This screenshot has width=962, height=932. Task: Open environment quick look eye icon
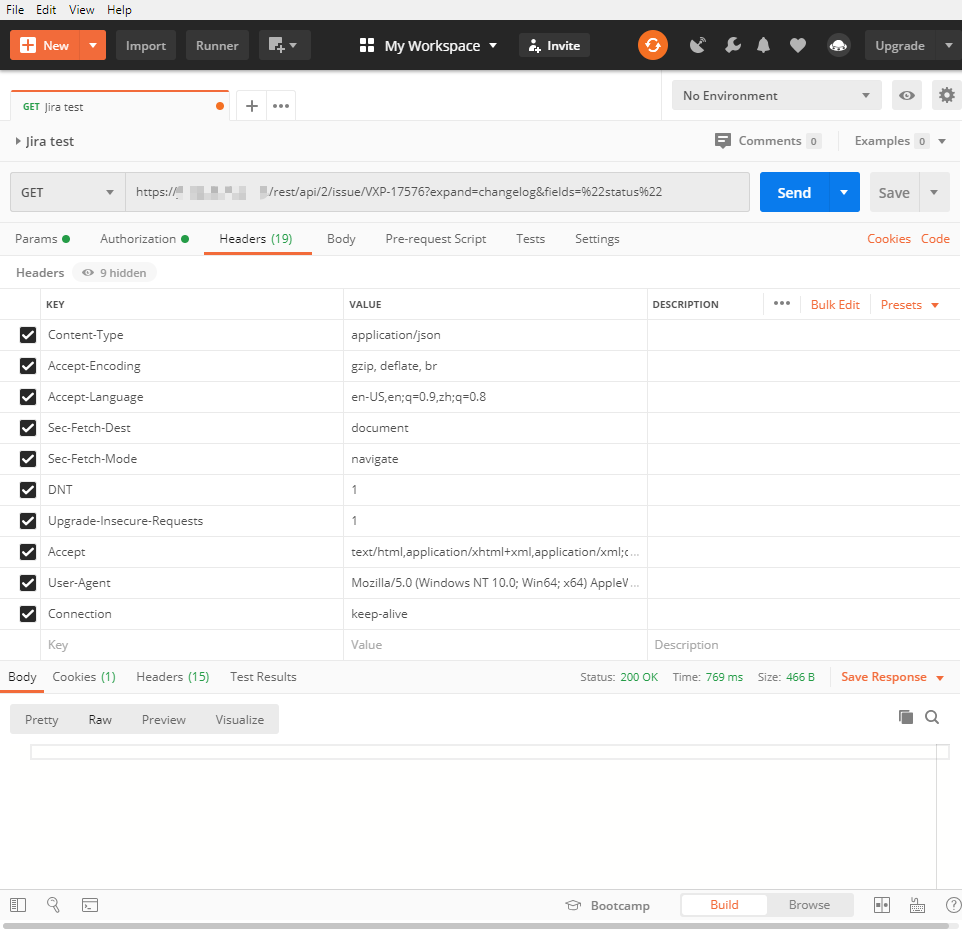click(906, 96)
